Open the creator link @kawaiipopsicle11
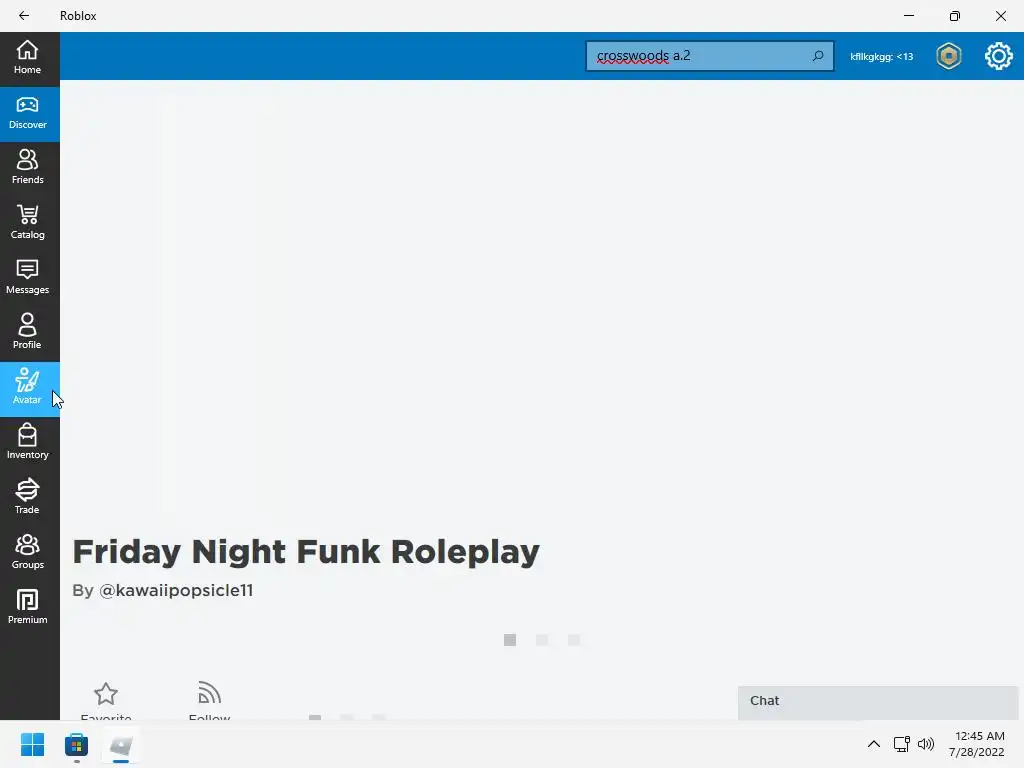The width and height of the screenshot is (1024, 768). pos(176,590)
